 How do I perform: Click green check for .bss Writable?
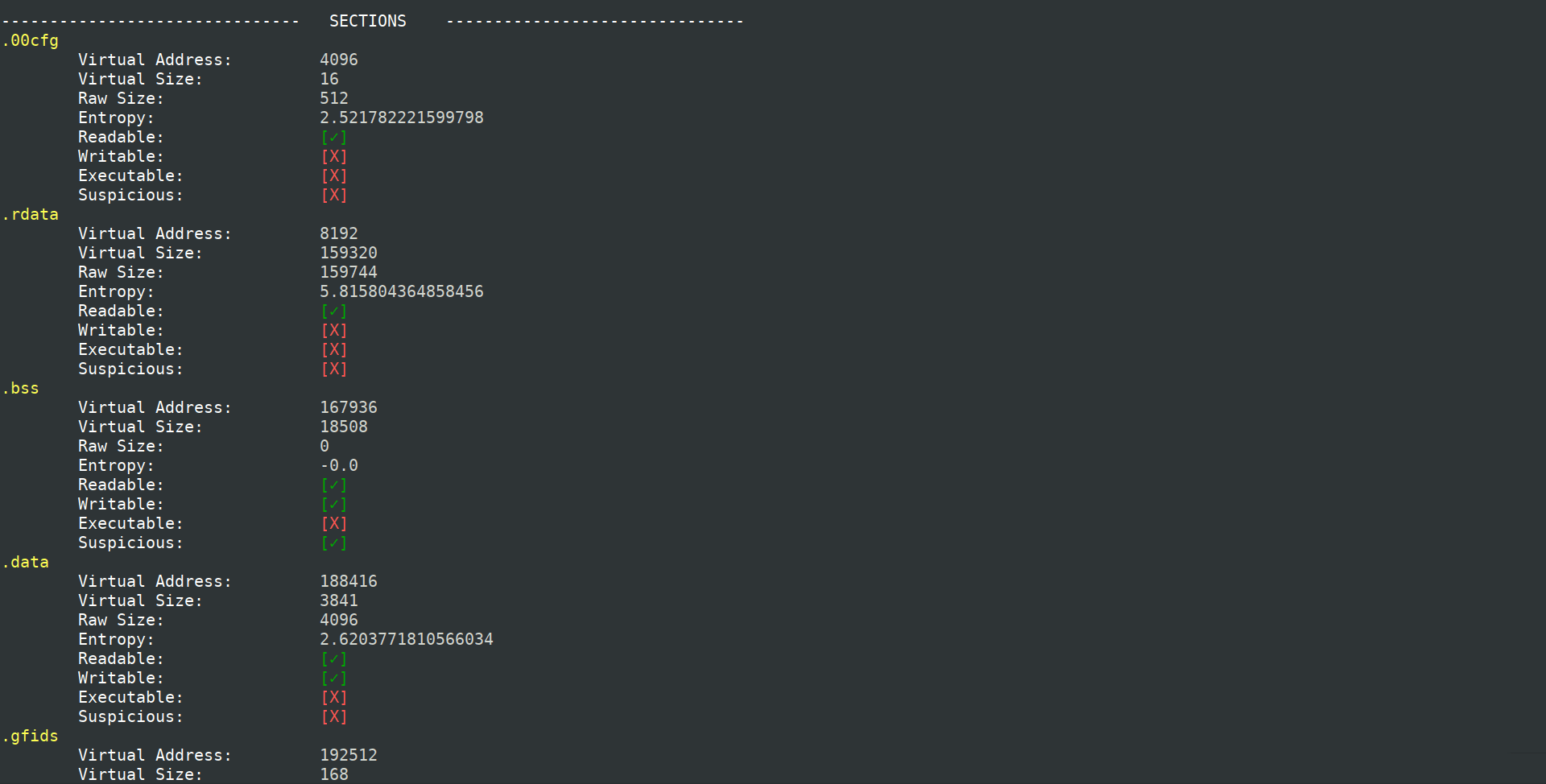coord(334,504)
